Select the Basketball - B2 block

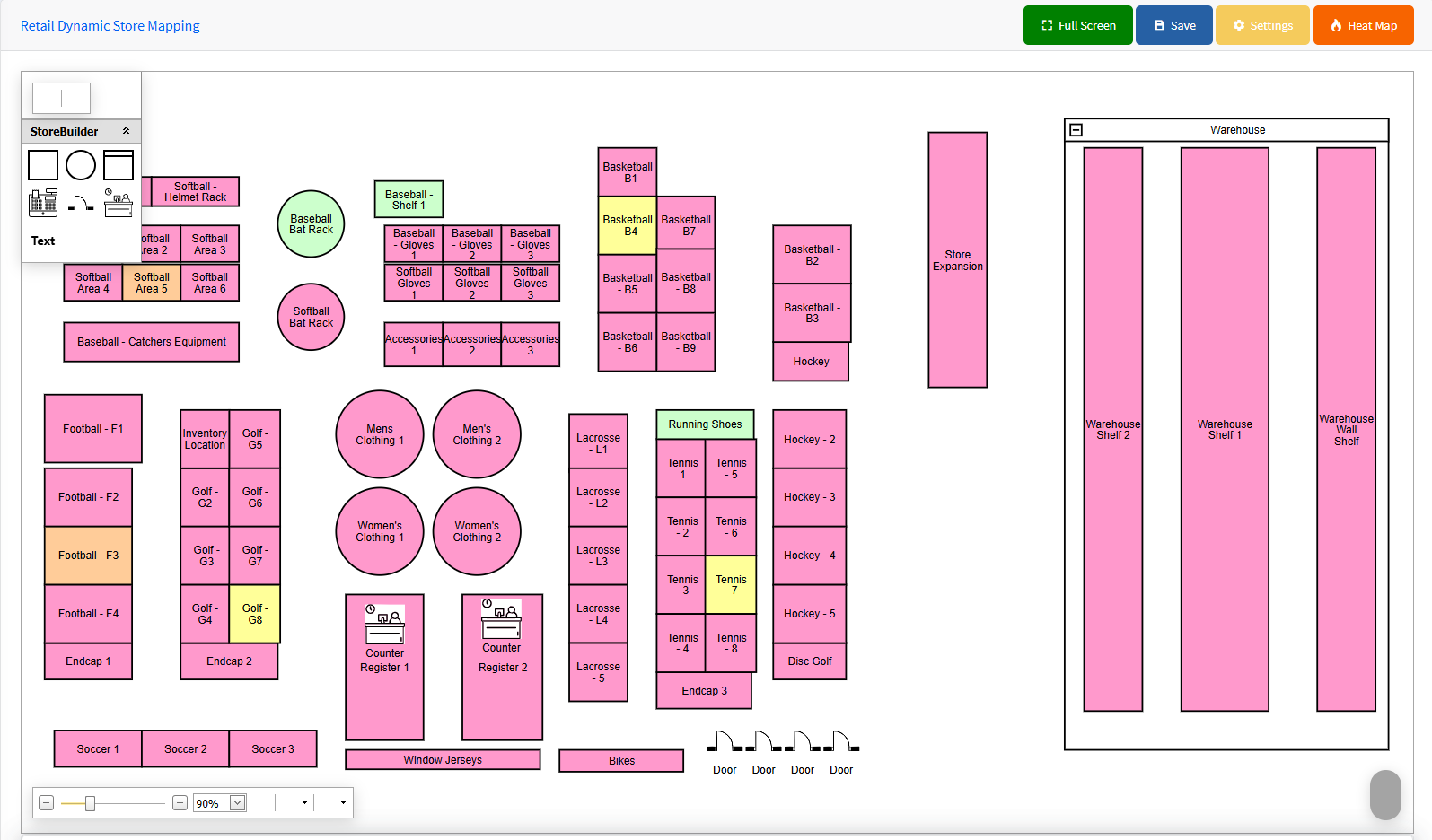(812, 255)
